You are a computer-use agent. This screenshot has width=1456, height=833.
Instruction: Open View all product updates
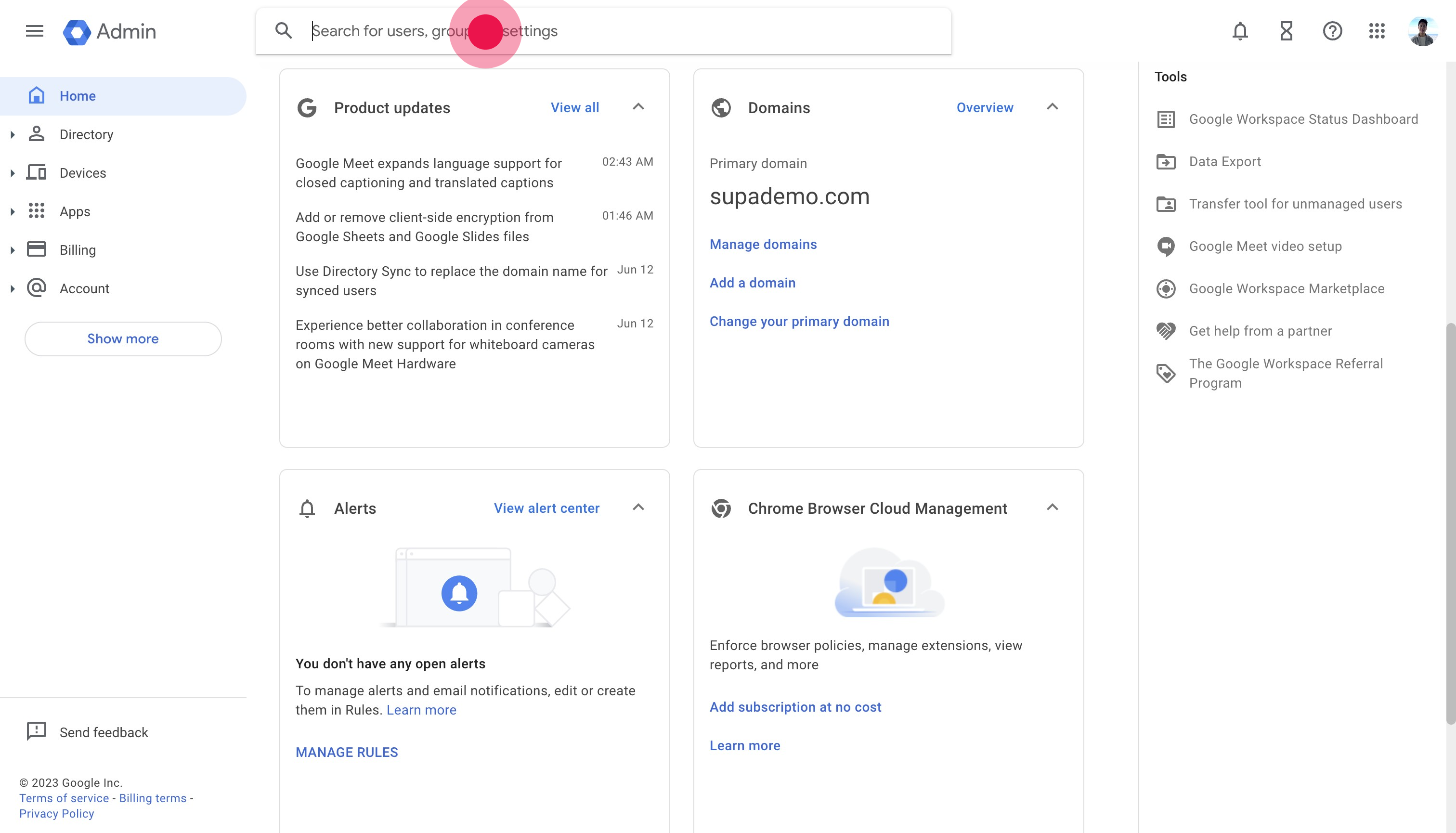575,107
